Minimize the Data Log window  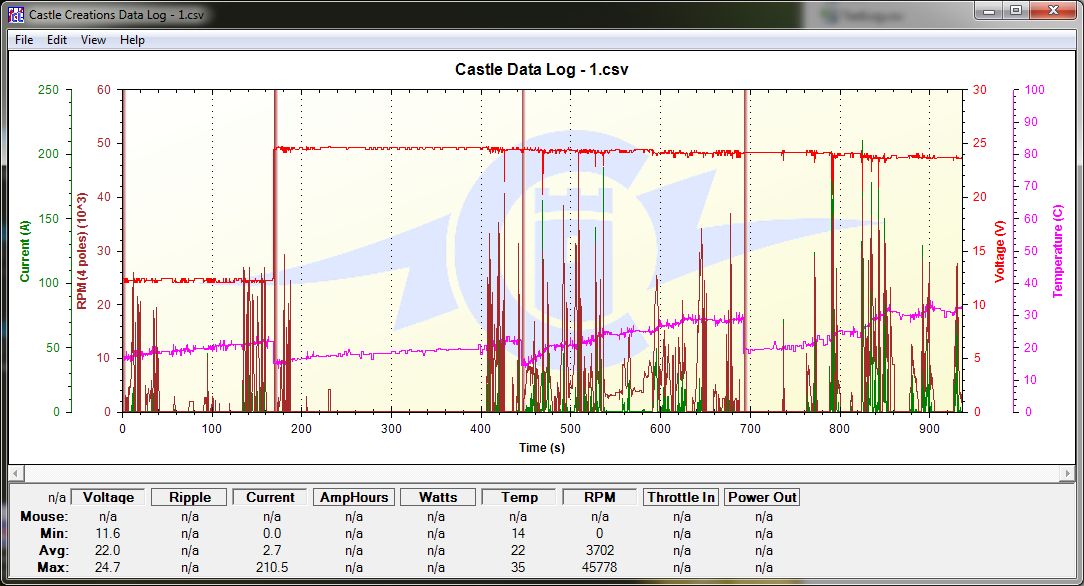(x=990, y=10)
